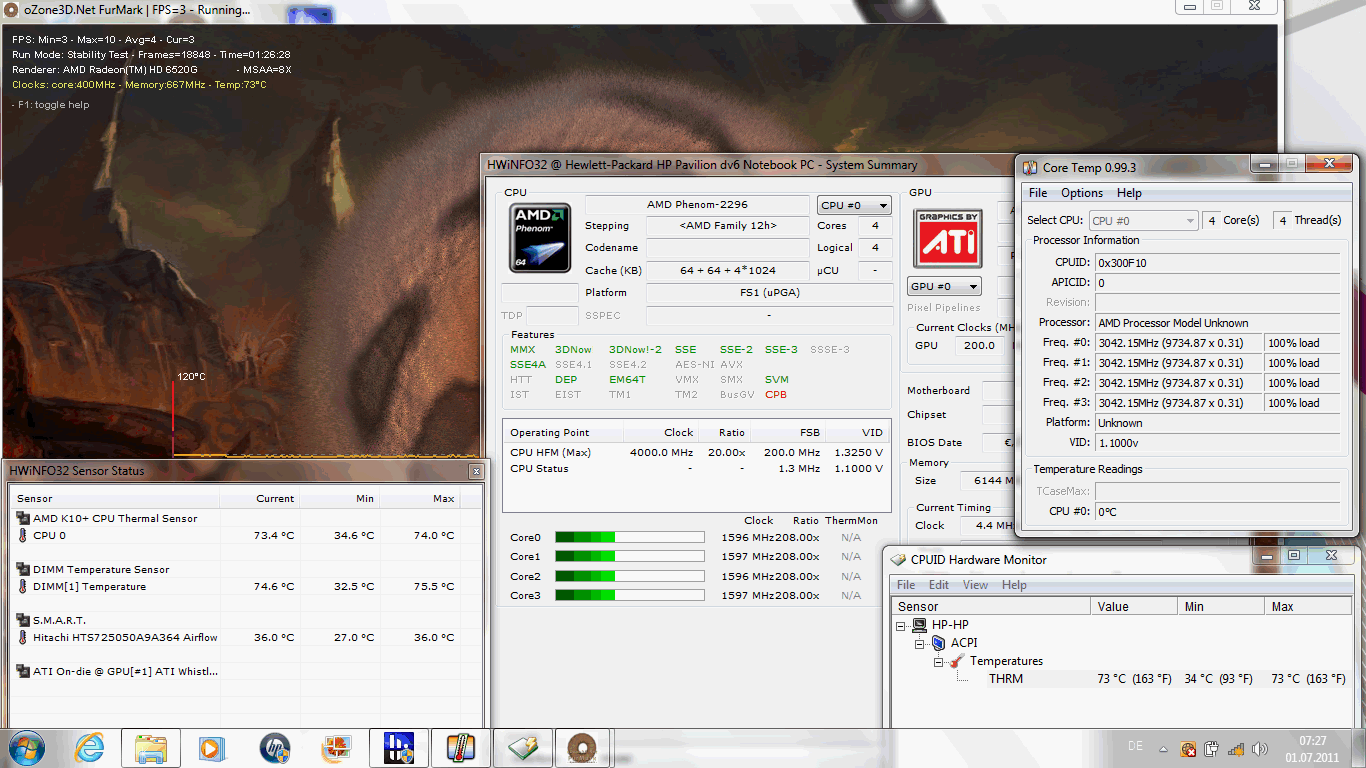Screen dimensions: 1366x768
Task: Open the photo gallery taskbar icon
Action: pyautogui.click(x=336, y=747)
